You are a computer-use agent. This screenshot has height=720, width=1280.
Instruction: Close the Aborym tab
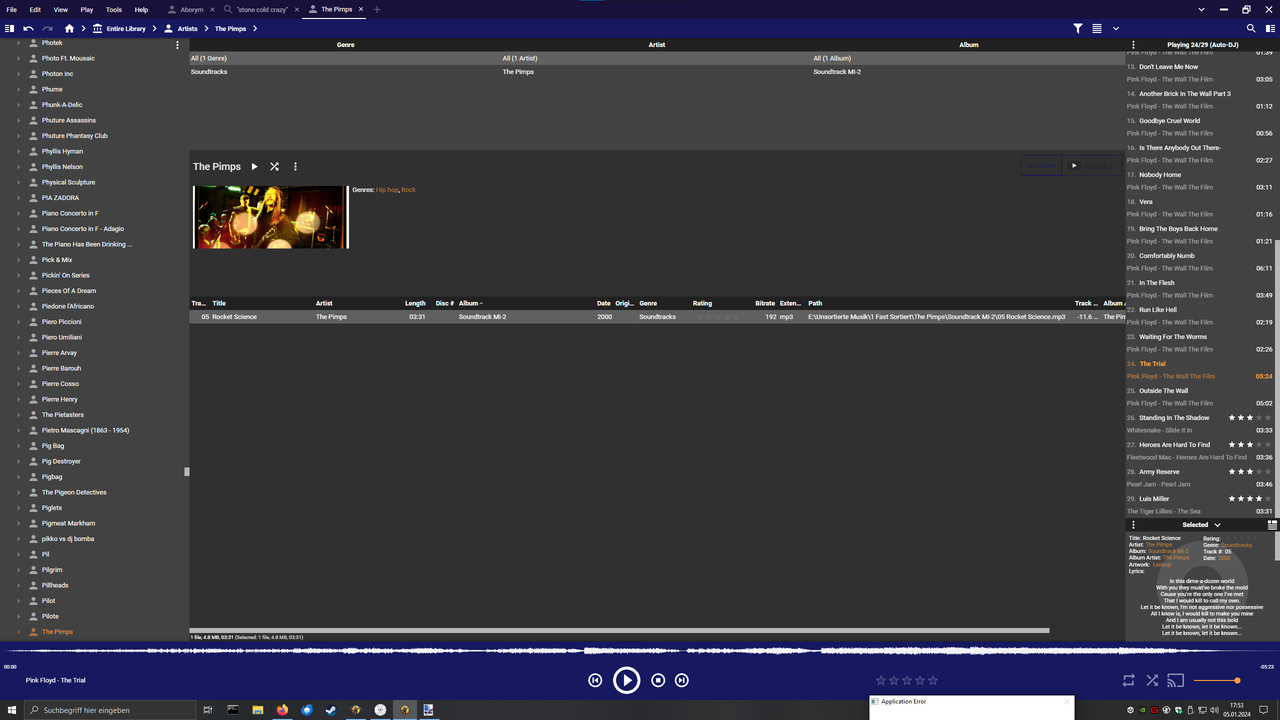[x=212, y=9]
